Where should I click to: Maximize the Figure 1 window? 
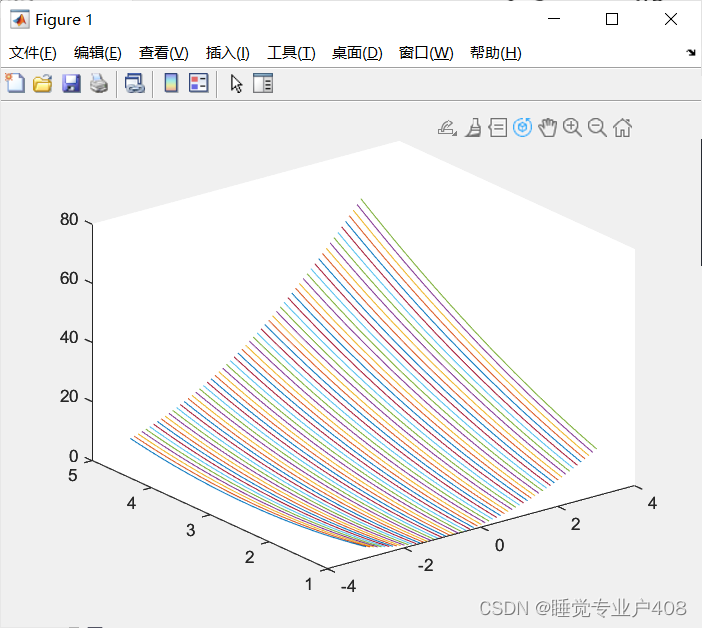click(x=612, y=19)
